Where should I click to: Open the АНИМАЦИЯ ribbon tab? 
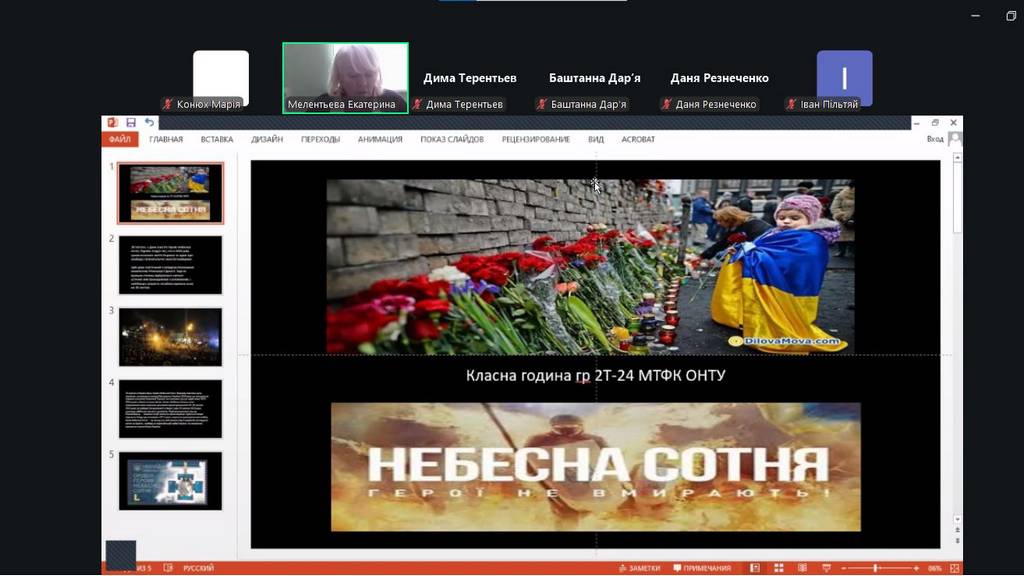click(x=380, y=140)
